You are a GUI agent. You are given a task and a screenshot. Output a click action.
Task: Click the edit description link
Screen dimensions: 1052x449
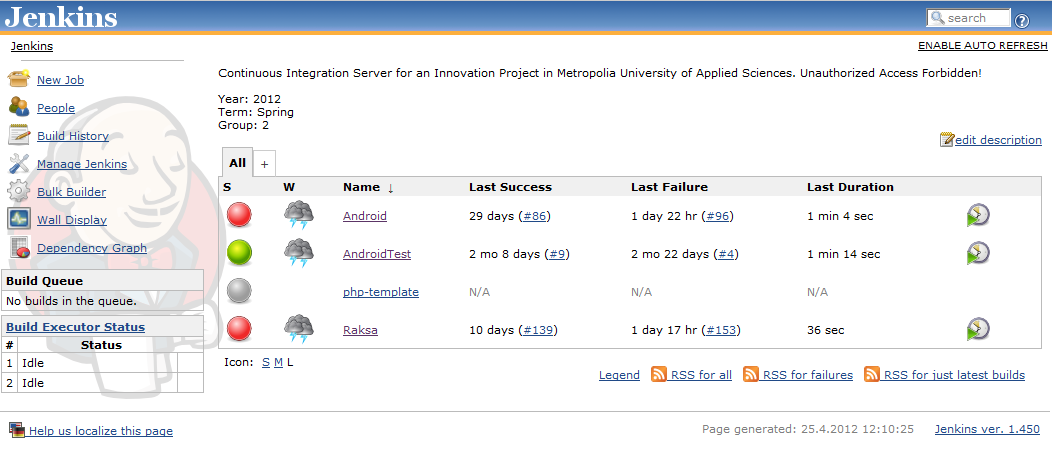point(998,140)
